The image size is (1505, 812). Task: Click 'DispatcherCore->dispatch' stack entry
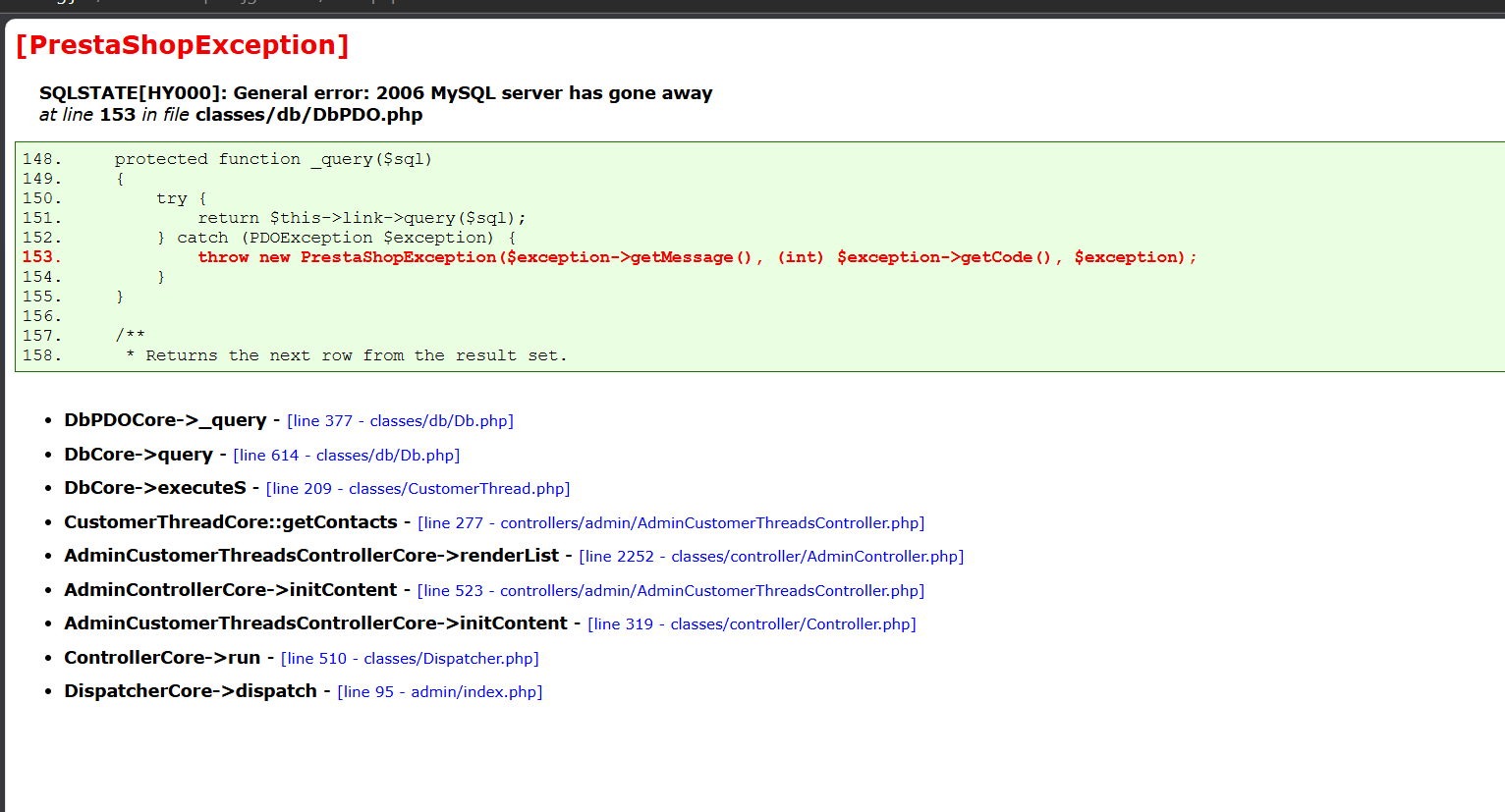pyautogui.click(x=191, y=691)
